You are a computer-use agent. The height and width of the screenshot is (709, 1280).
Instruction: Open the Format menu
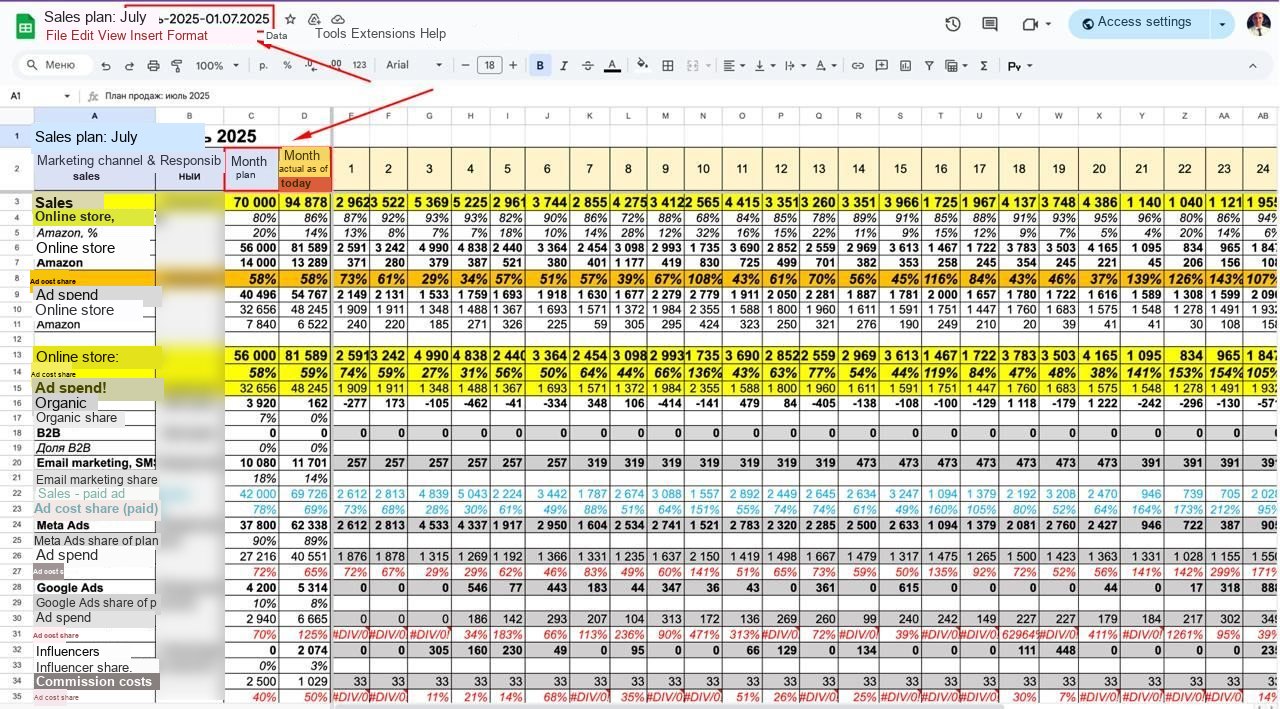pos(187,35)
